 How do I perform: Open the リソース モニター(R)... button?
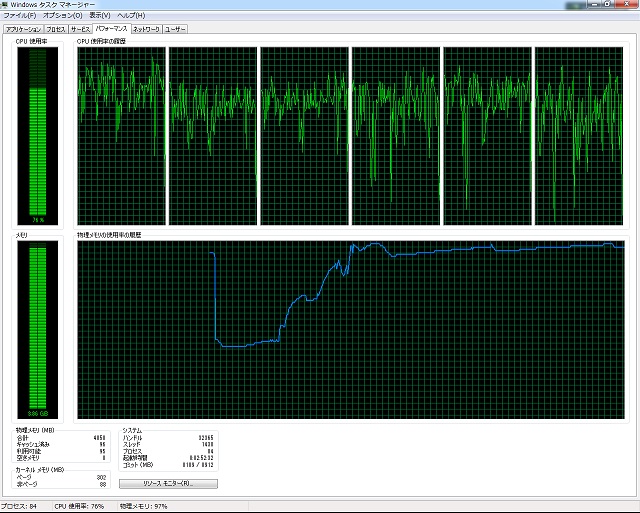pyautogui.click(x=168, y=484)
